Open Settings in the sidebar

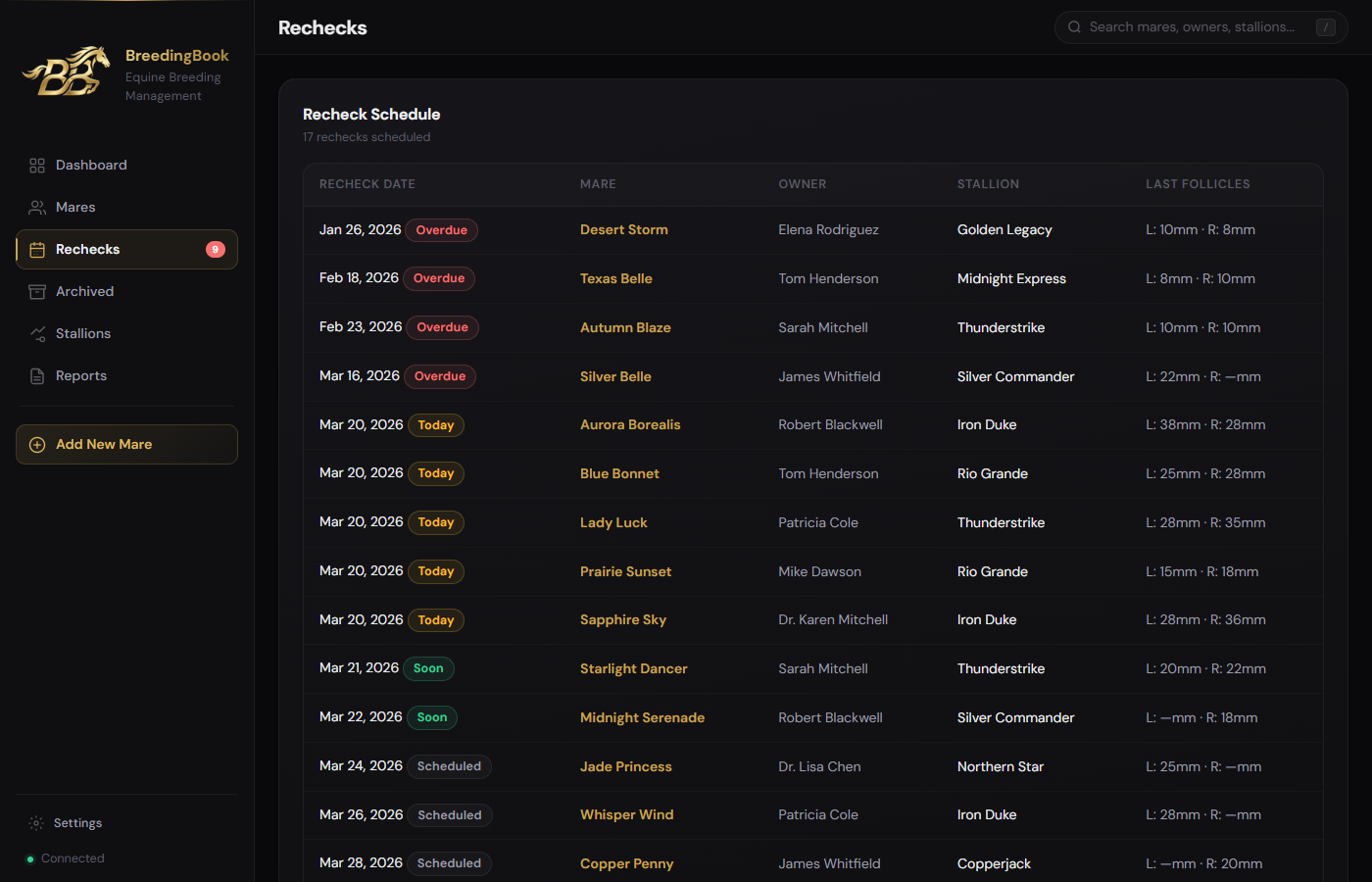(126, 823)
